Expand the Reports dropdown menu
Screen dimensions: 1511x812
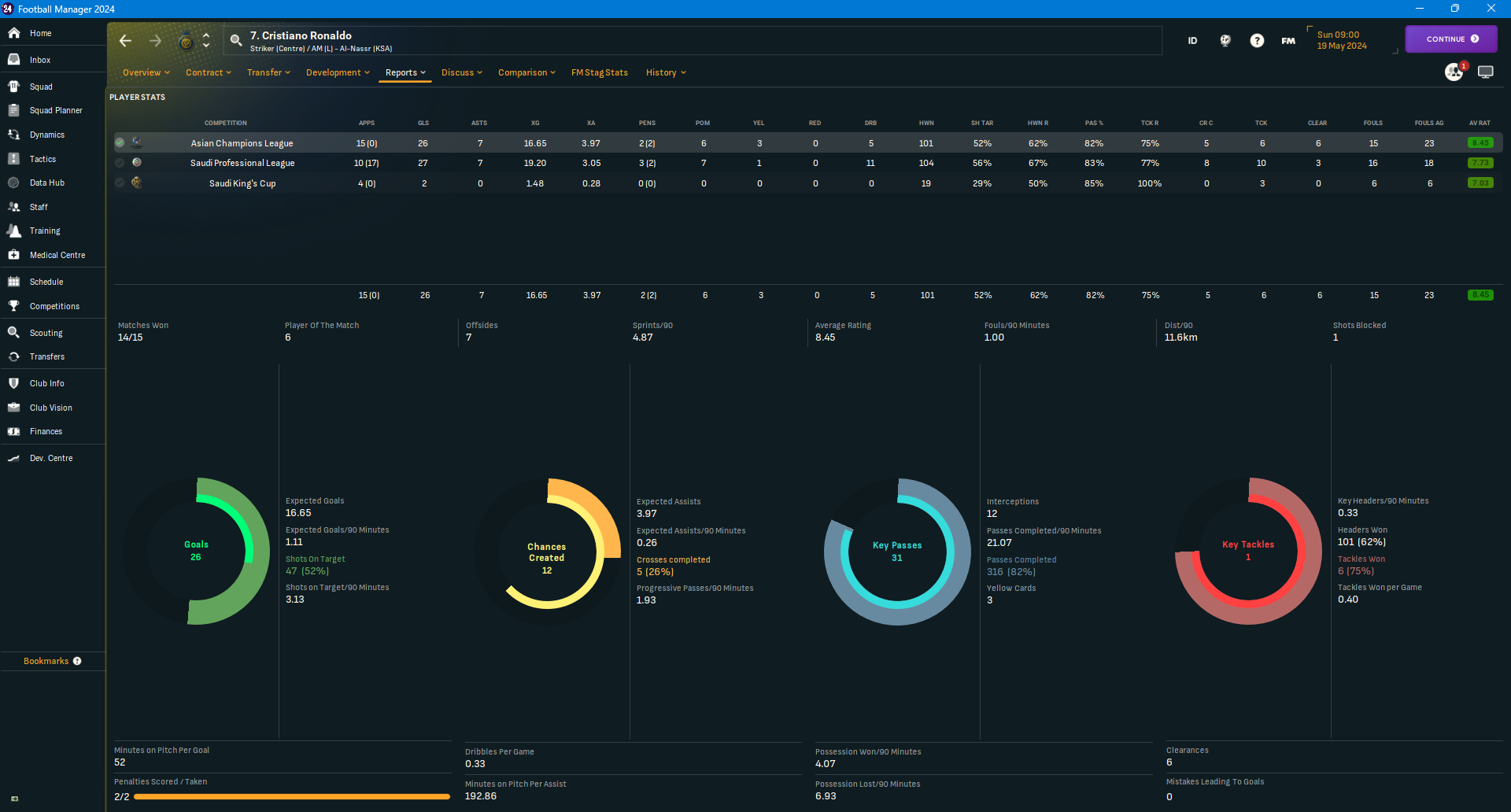tap(405, 72)
